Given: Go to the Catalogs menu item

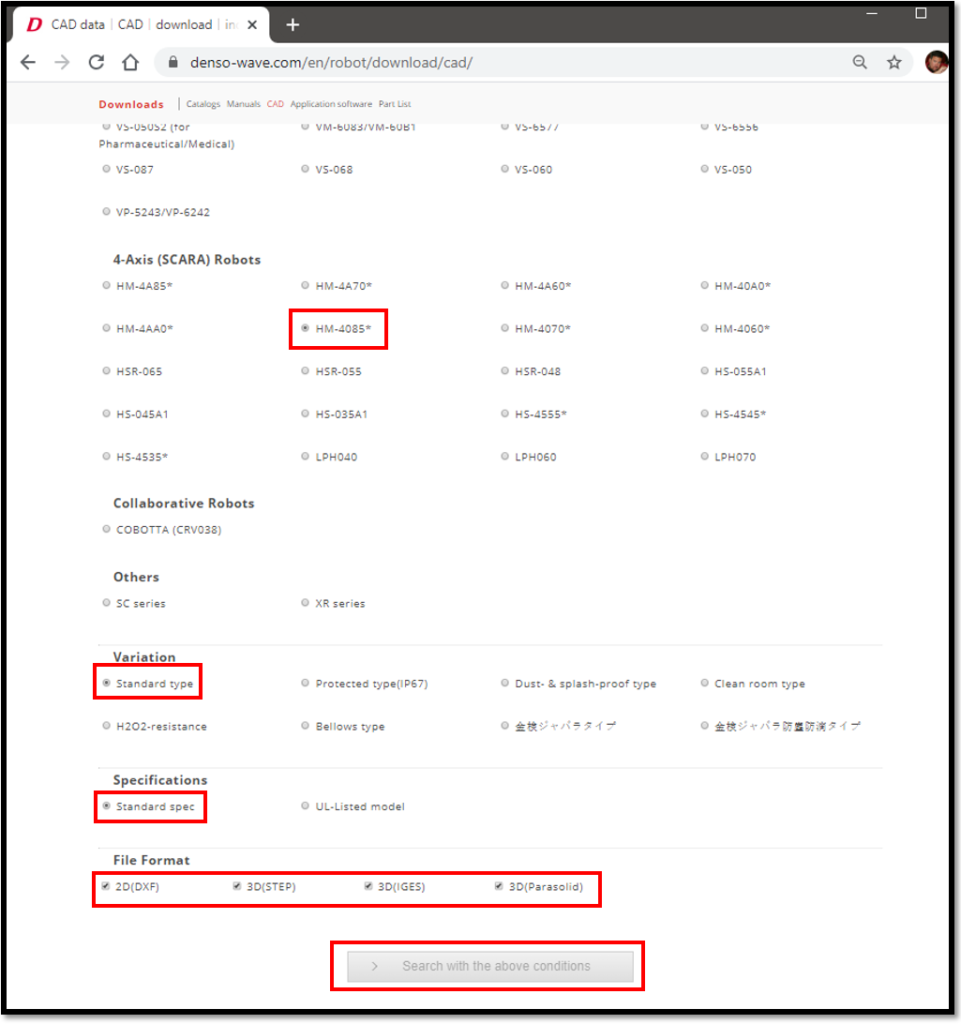Looking at the screenshot, I should pyautogui.click(x=203, y=104).
